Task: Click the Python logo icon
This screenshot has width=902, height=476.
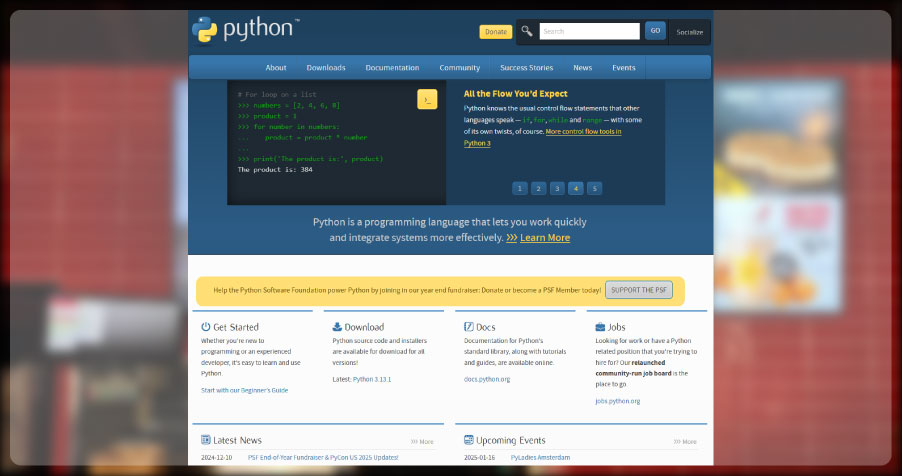Action: 205,31
